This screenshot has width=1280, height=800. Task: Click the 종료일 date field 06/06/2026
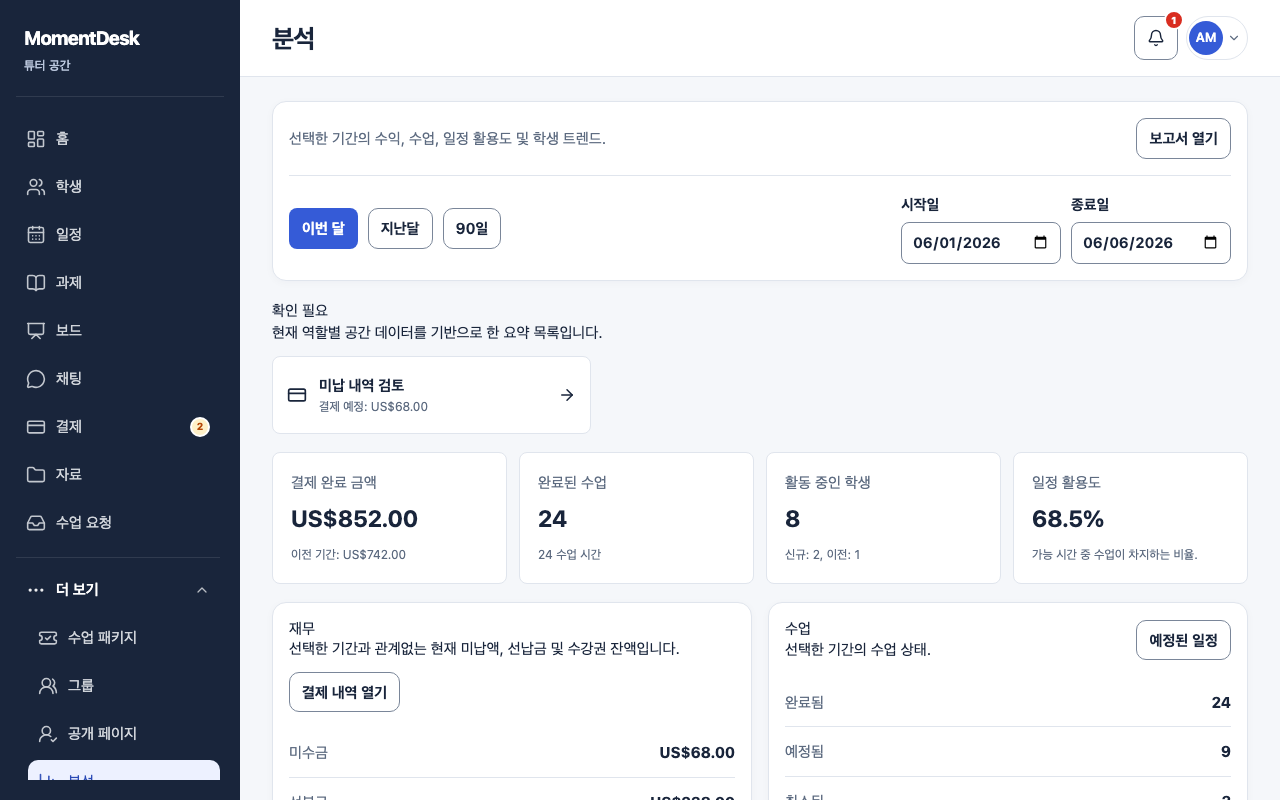[x=1151, y=243]
